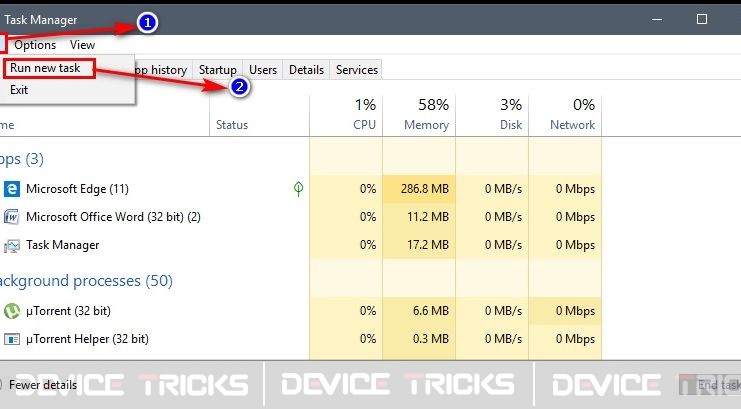Click the Microsoft Edge app icon
This screenshot has height=409, width=741.
pyautogui.click(x=11, y=189)
